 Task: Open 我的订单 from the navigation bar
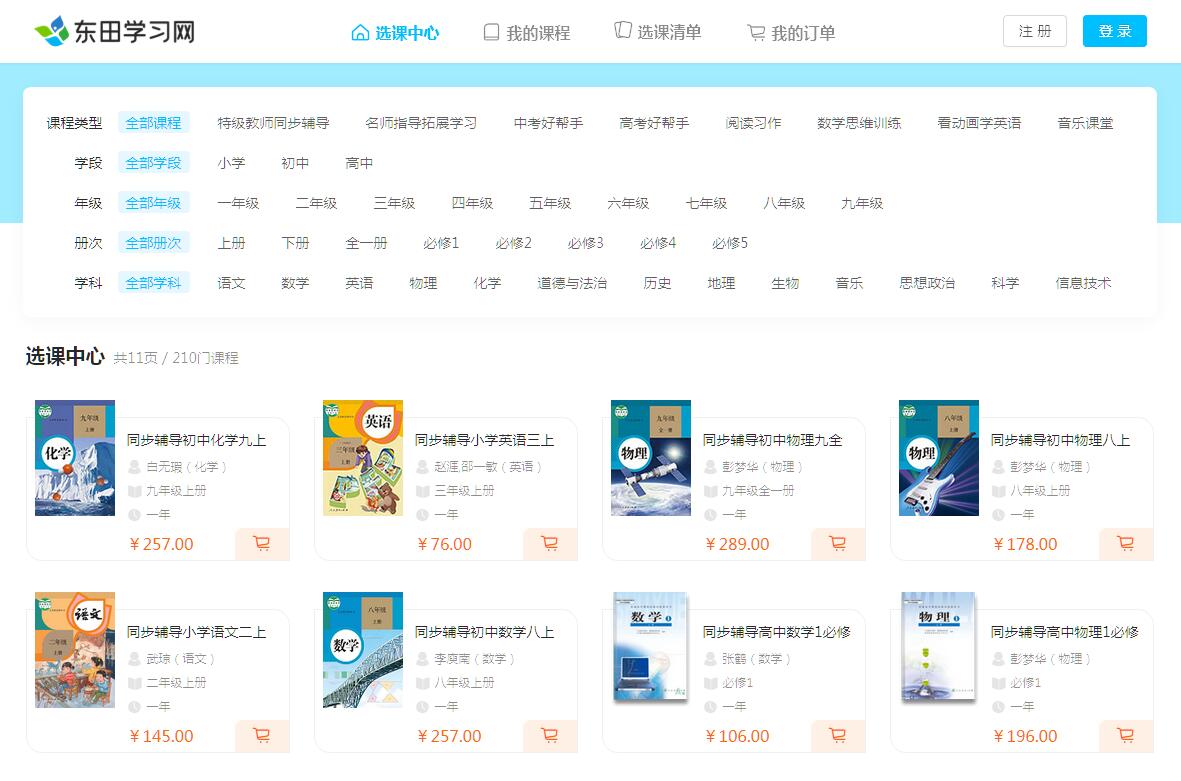click(791, 33)
